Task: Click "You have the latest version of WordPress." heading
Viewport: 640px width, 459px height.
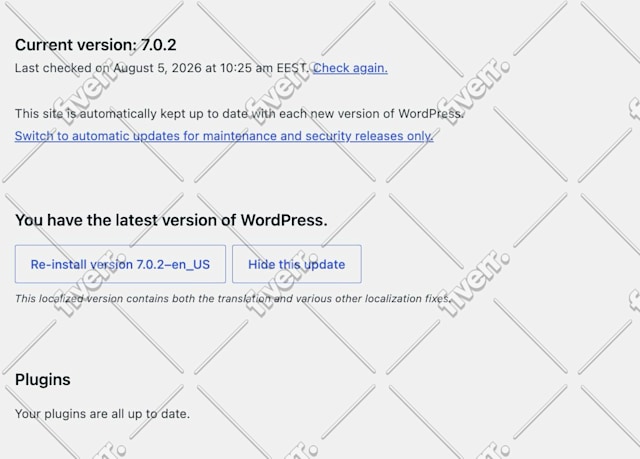Action: tap(171, 220)
